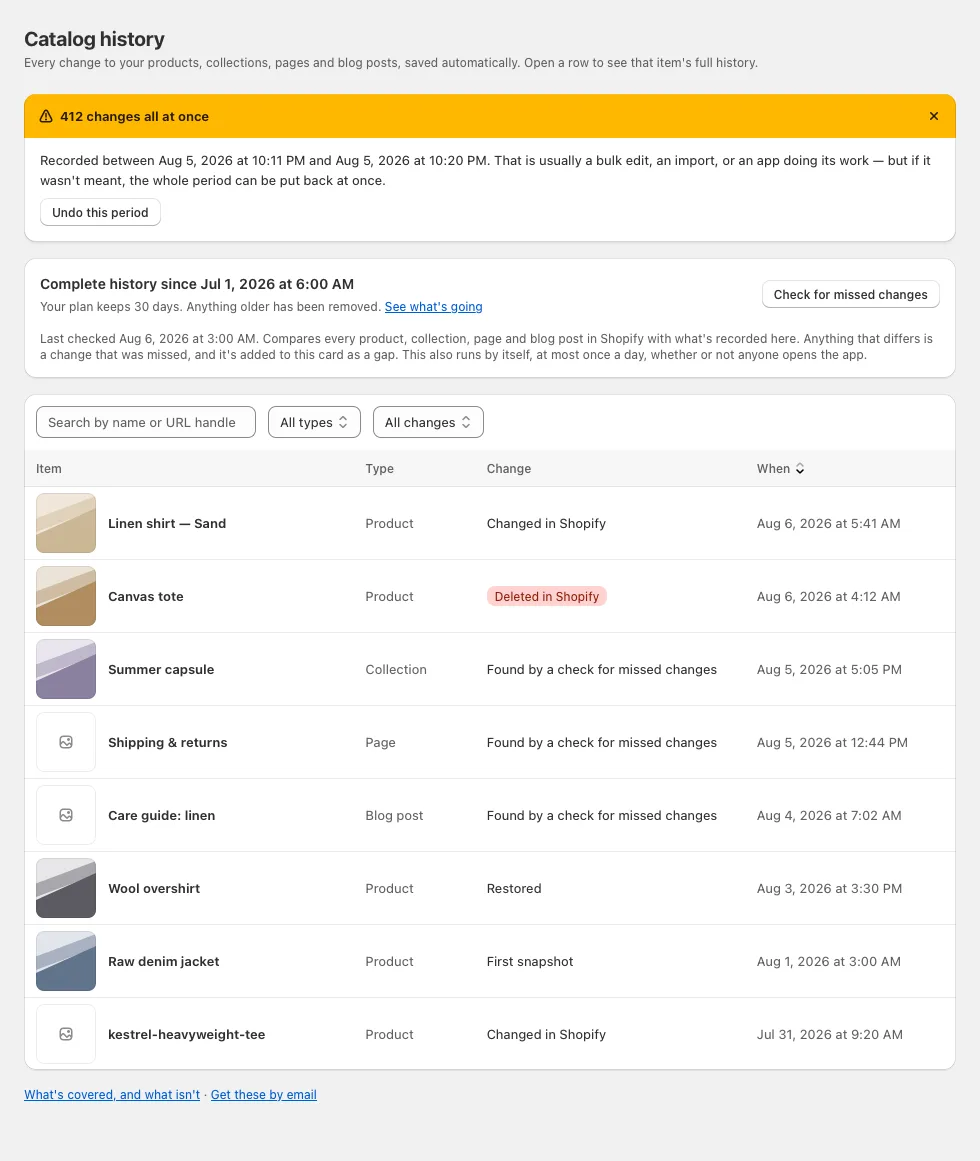This screenshot has height=1161, width=980.
Task: Open the All types filter dropdown
Action: [314, 422]
